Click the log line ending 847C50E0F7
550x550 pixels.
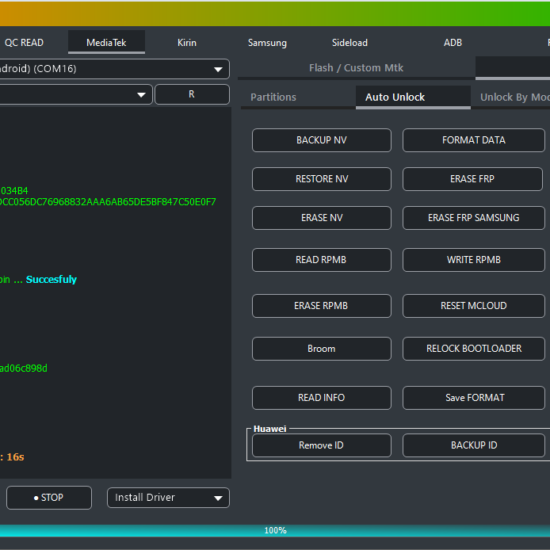108,202
